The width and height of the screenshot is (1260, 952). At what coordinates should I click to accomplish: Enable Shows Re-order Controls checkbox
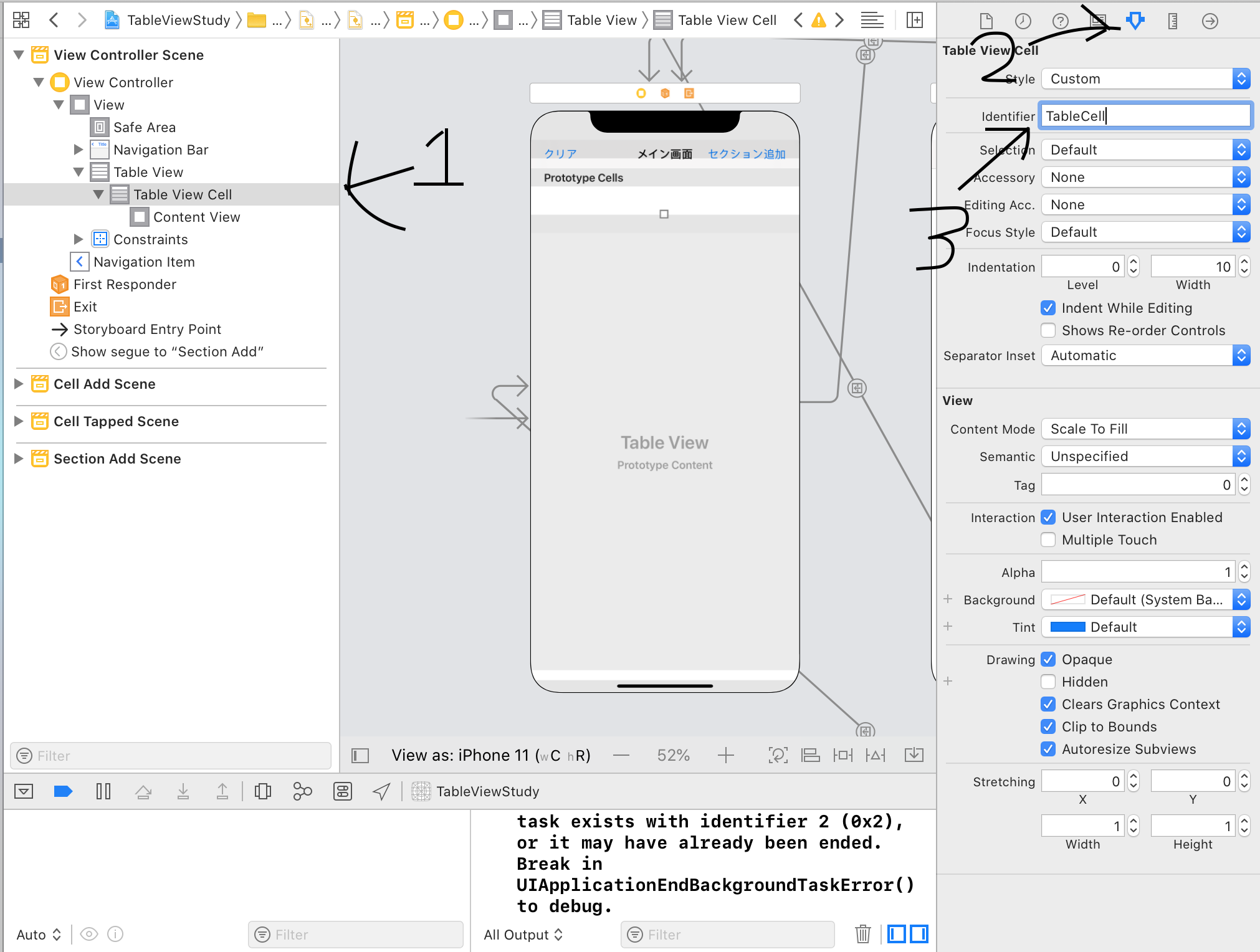tap(1048, 330)
